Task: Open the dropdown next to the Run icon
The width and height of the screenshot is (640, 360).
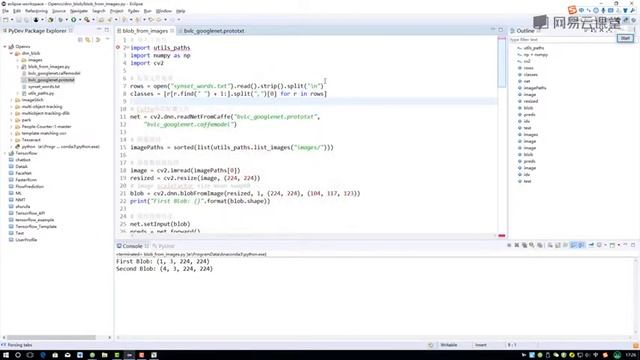Action: point(80,20)
